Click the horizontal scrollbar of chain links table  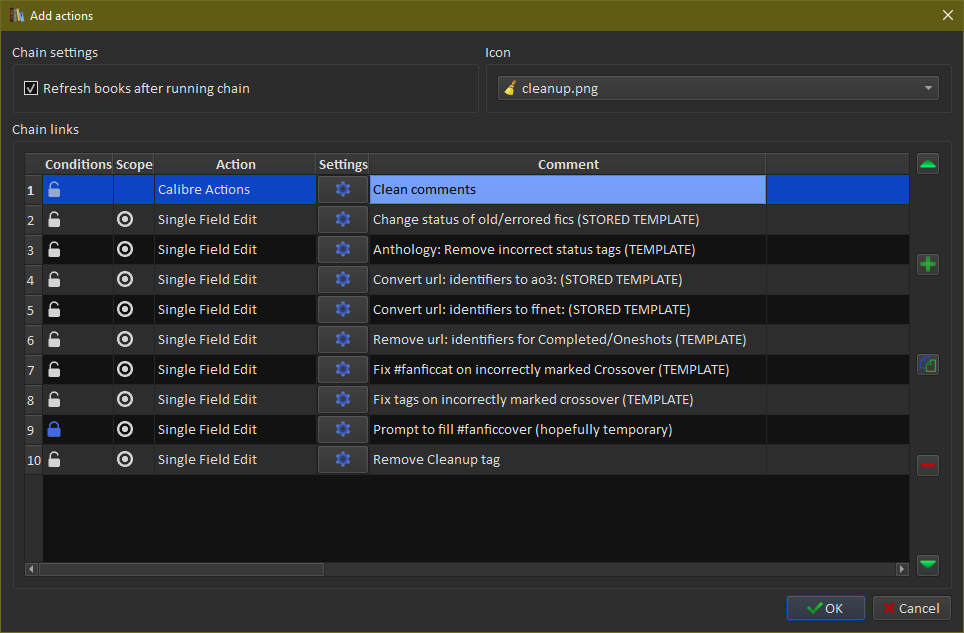[180, 569]
